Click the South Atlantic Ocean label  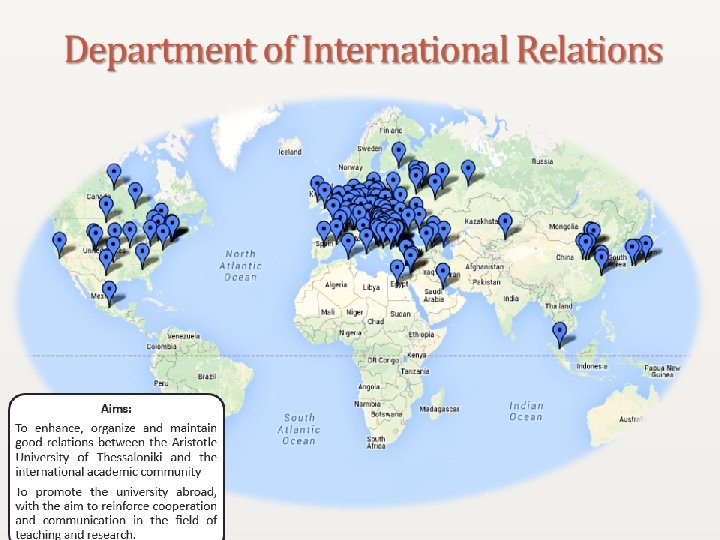coord(299,429)
